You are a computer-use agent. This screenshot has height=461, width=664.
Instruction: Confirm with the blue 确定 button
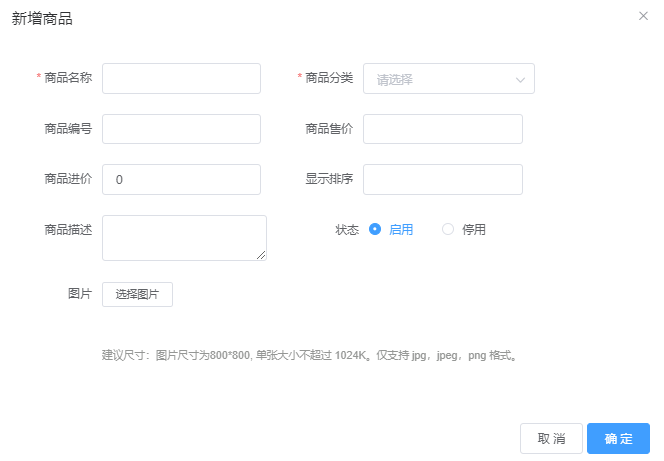[618, 438]
